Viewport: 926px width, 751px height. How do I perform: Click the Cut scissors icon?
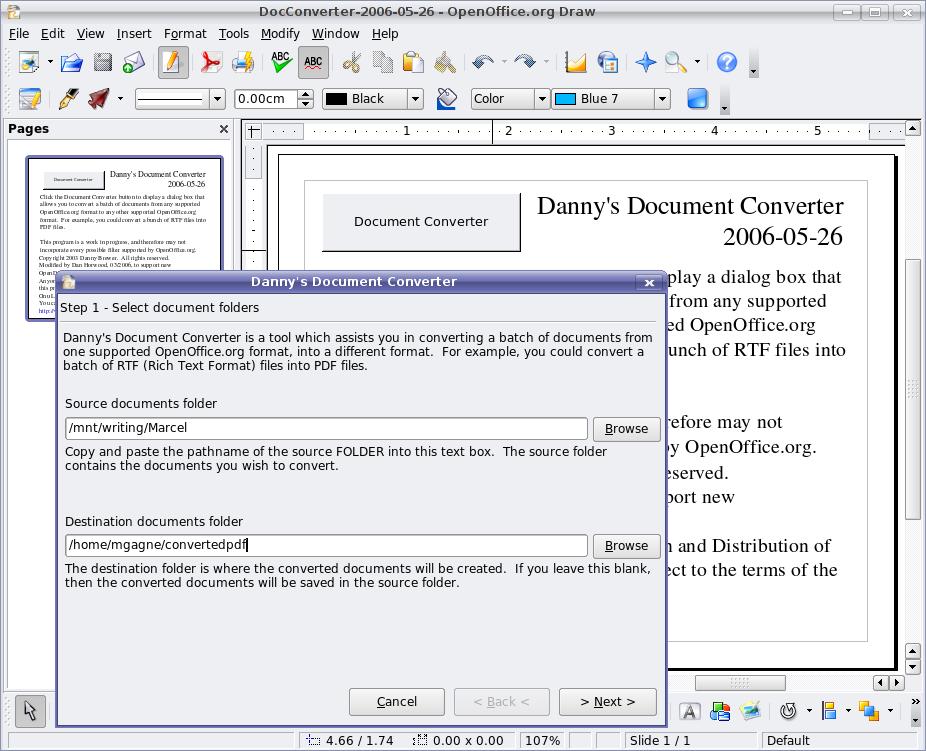[351, 63]
